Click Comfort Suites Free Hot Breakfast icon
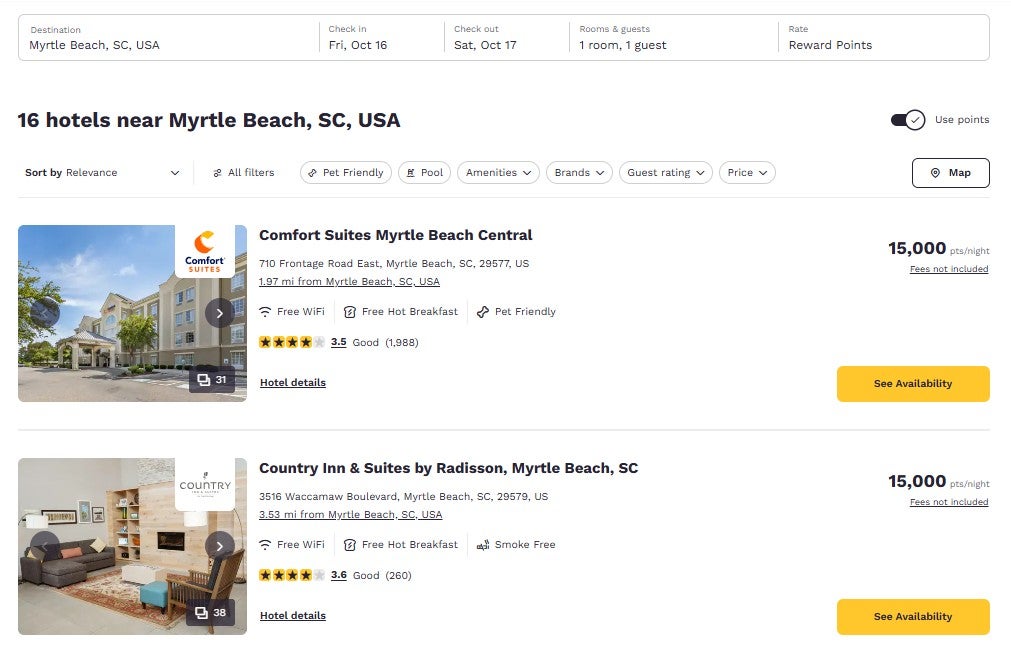 click(349, 312)
